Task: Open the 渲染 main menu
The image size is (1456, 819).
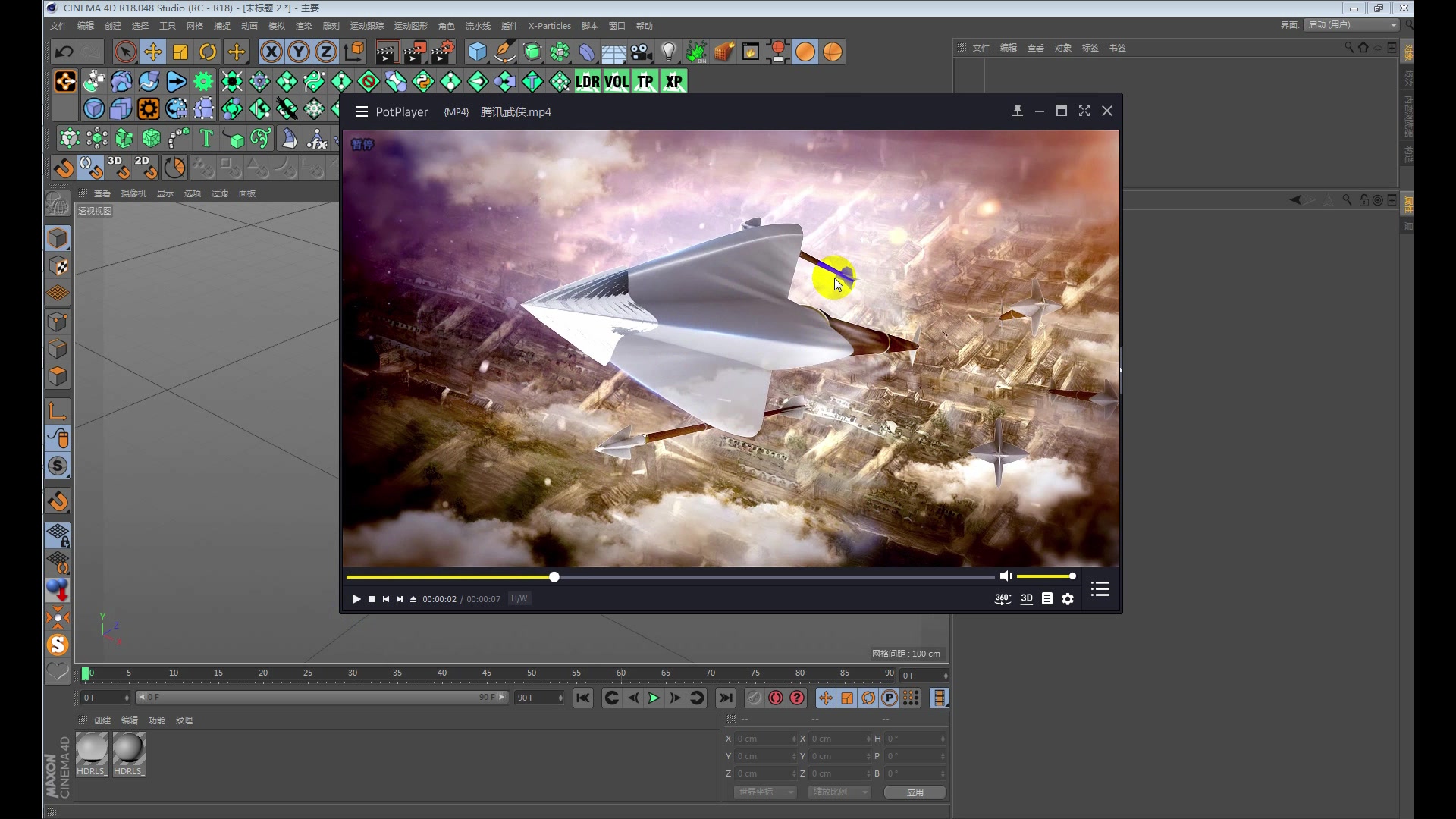Action: pos(304,26)
